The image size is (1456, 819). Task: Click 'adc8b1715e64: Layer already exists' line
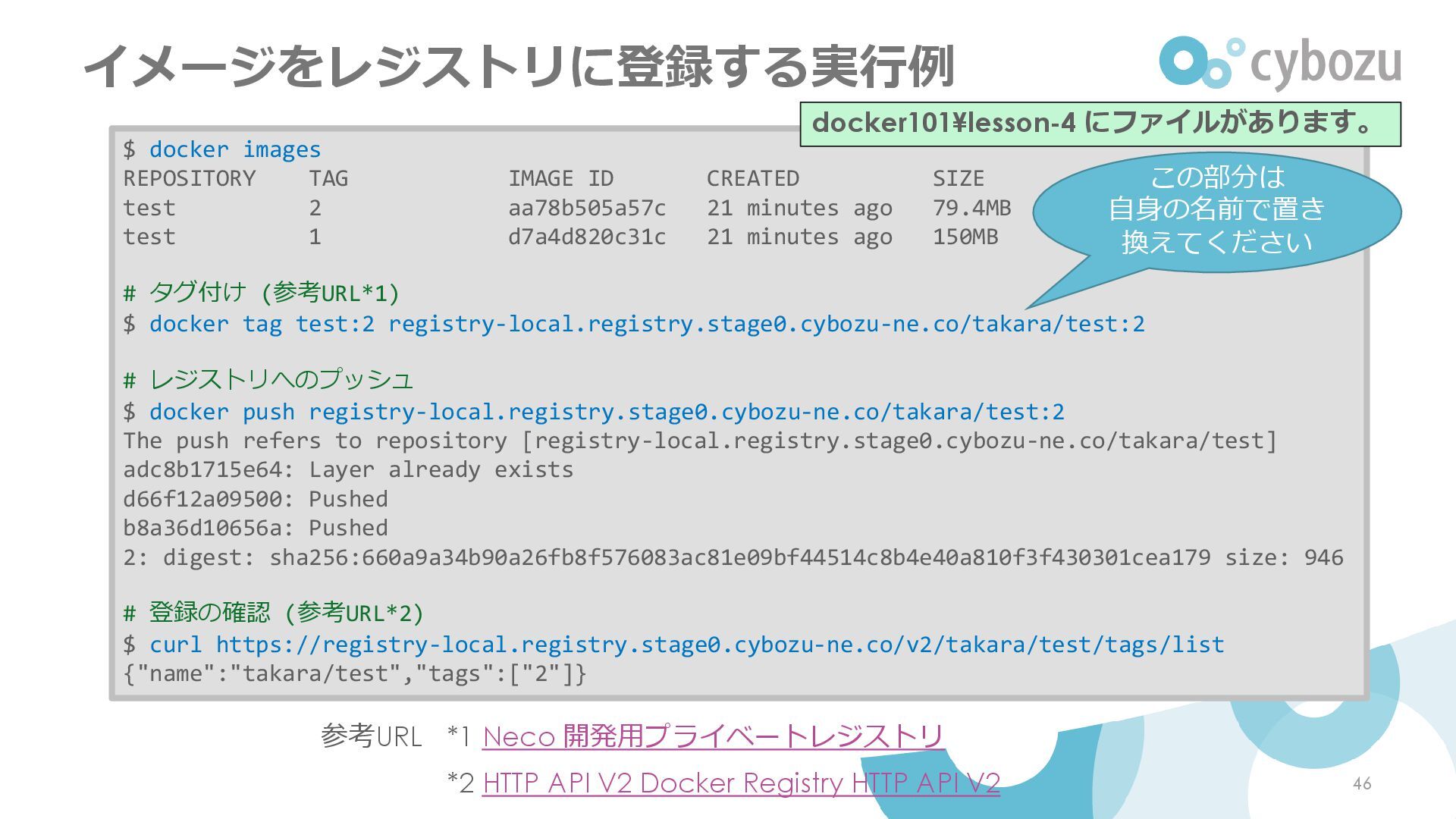[348, 469]
